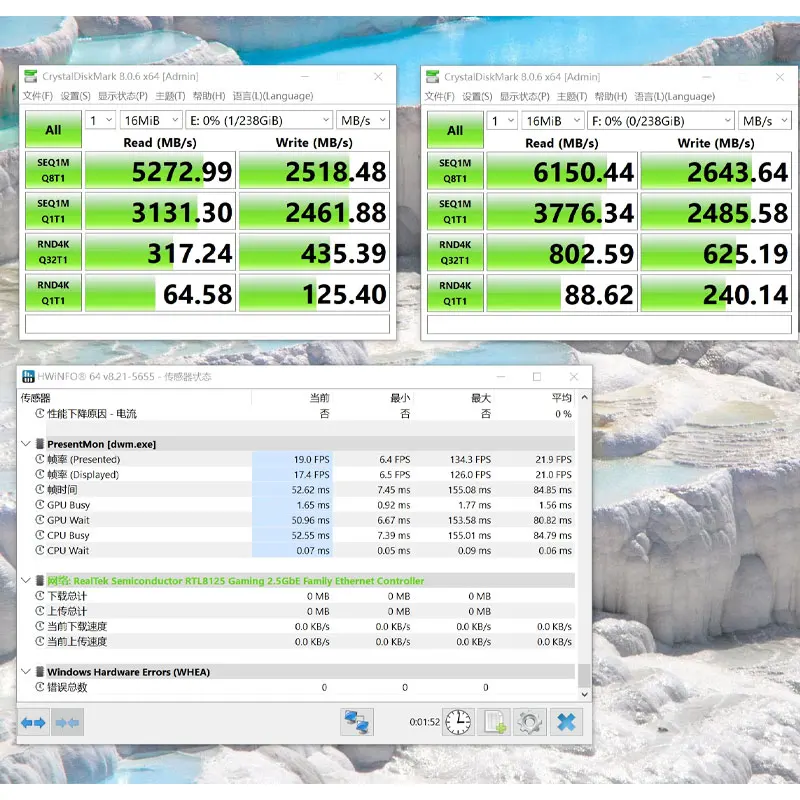Open 16MiB size dropdown in F: window
Image resolution: width=800 pixels, height=800 pixels.
tap(553, 121)
